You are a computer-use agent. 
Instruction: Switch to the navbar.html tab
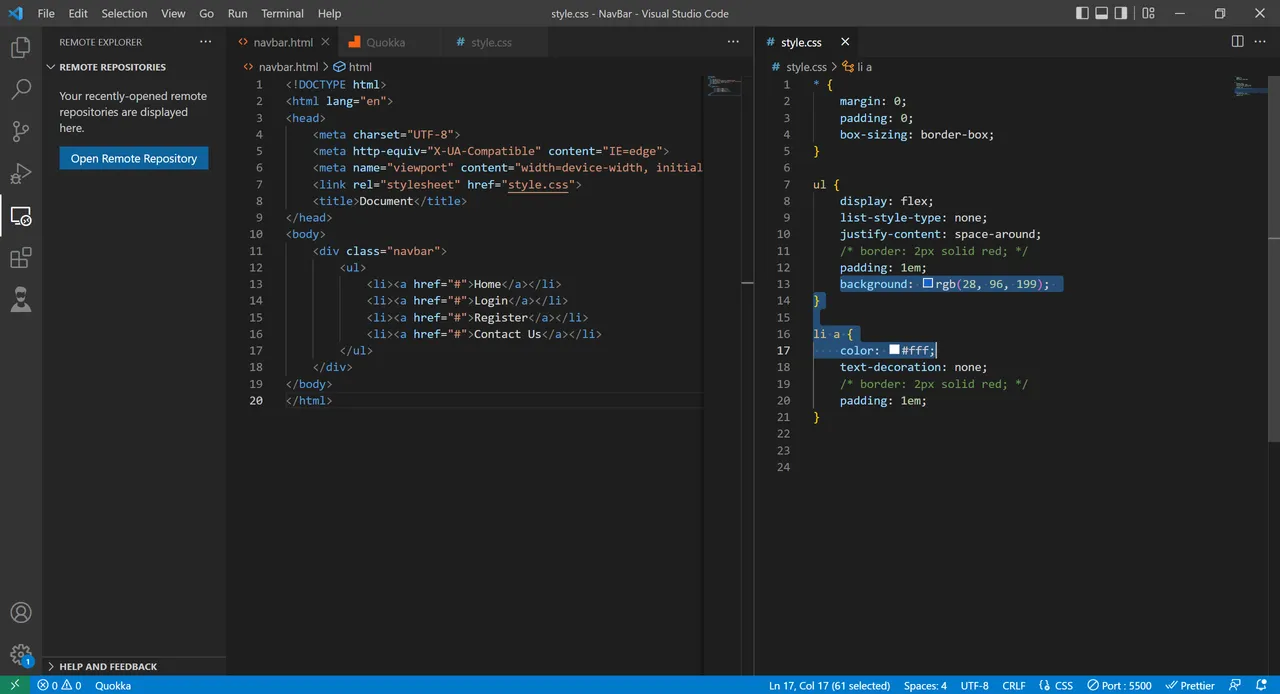point(283,42)
